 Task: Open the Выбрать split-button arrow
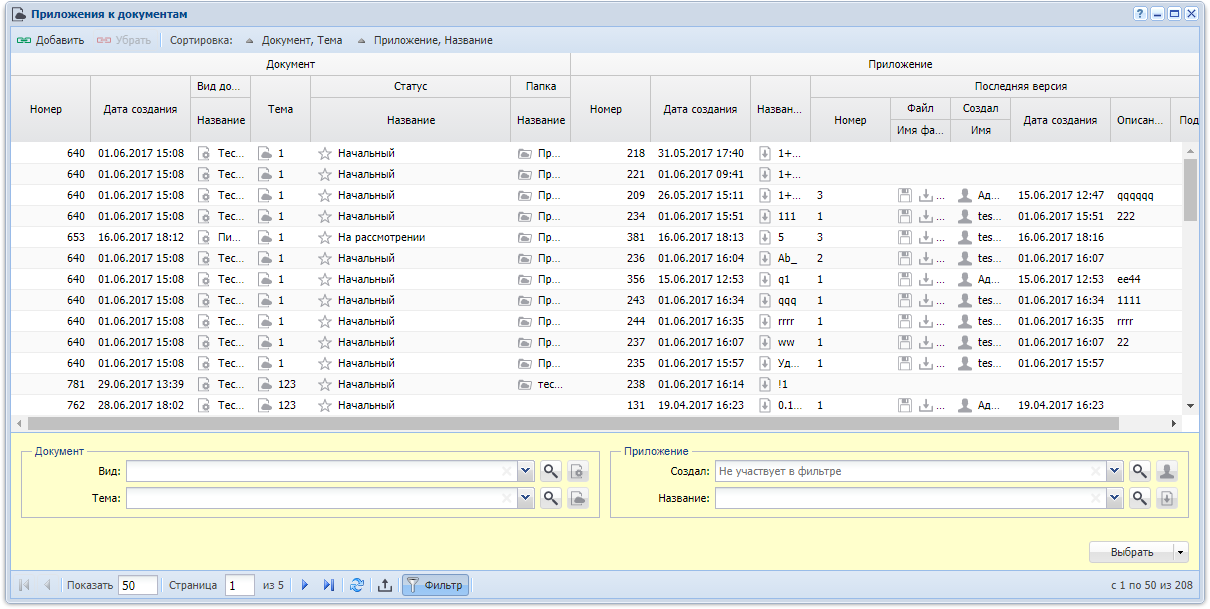click(x=1181, y=552)
